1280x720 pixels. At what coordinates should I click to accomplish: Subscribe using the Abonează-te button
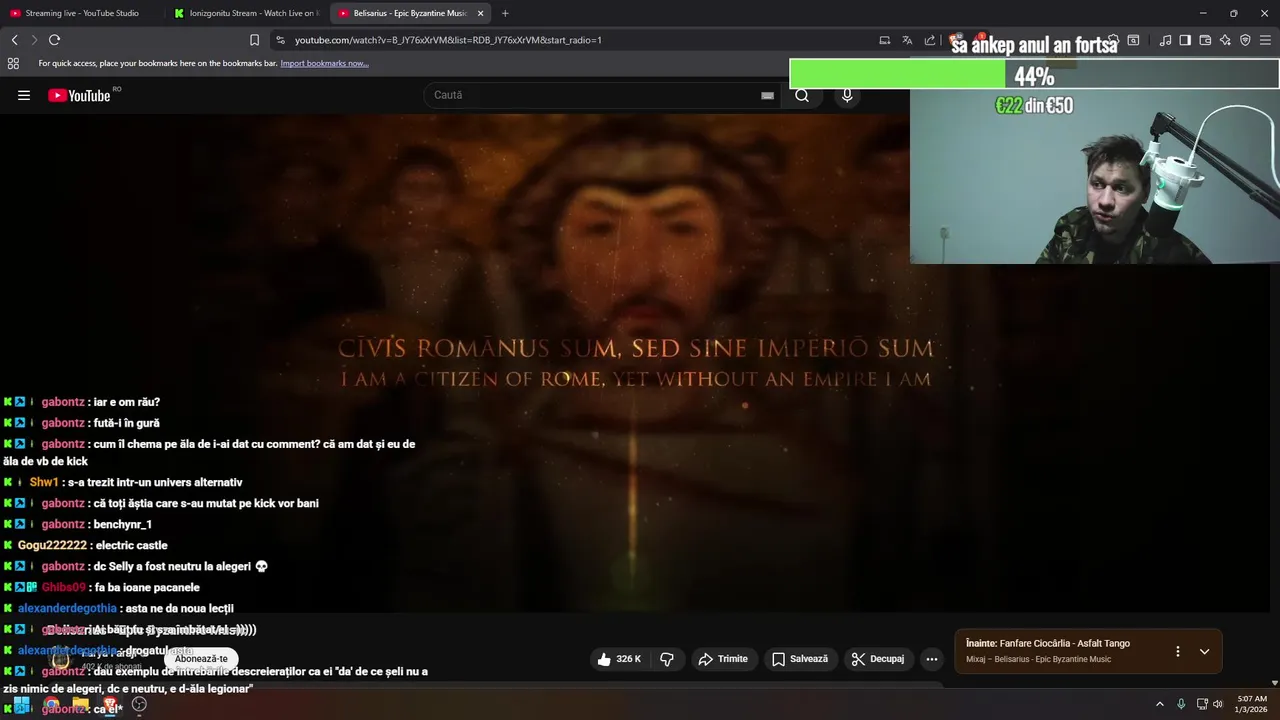point(201,659)
